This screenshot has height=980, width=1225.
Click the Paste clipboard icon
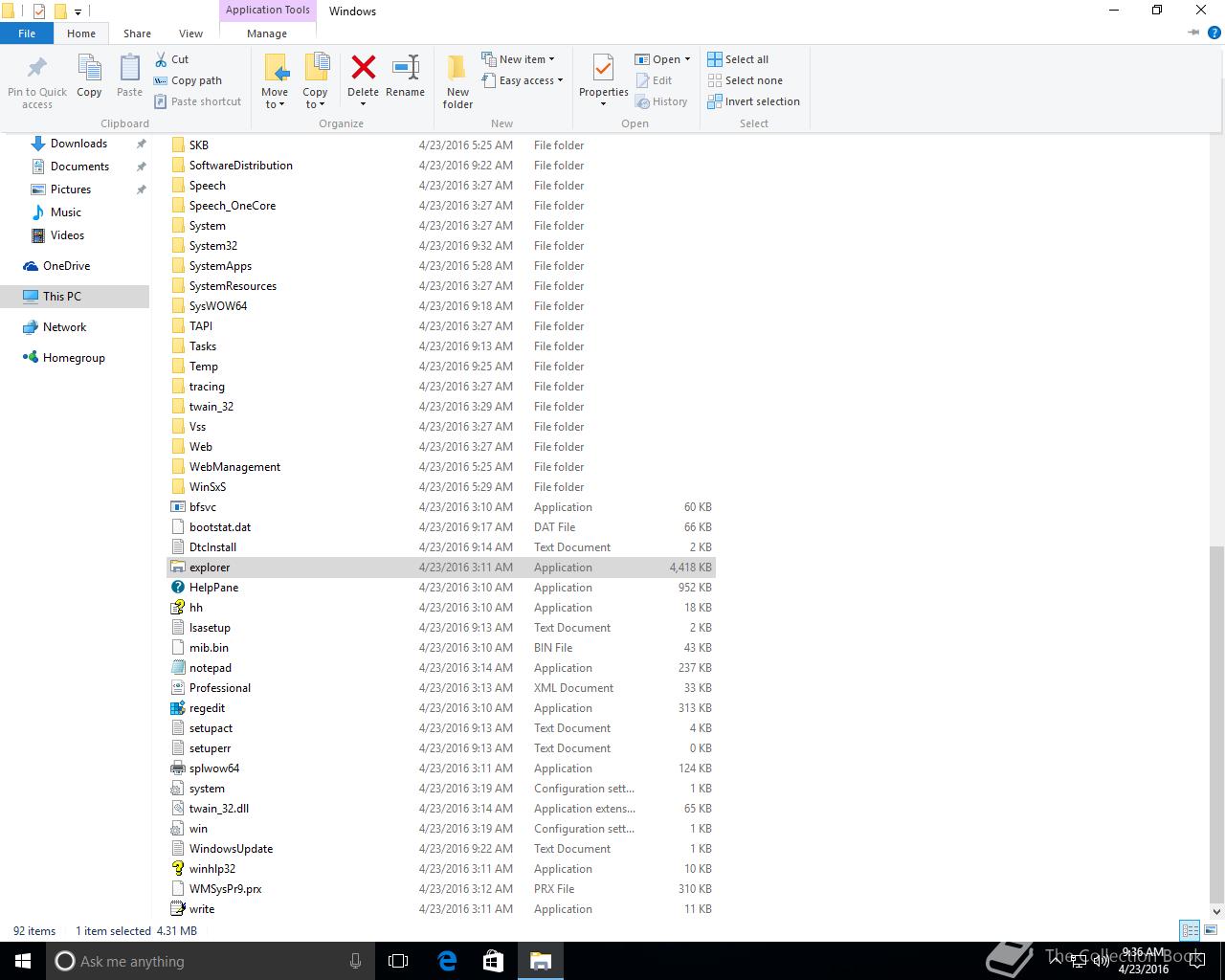(129, 69)
